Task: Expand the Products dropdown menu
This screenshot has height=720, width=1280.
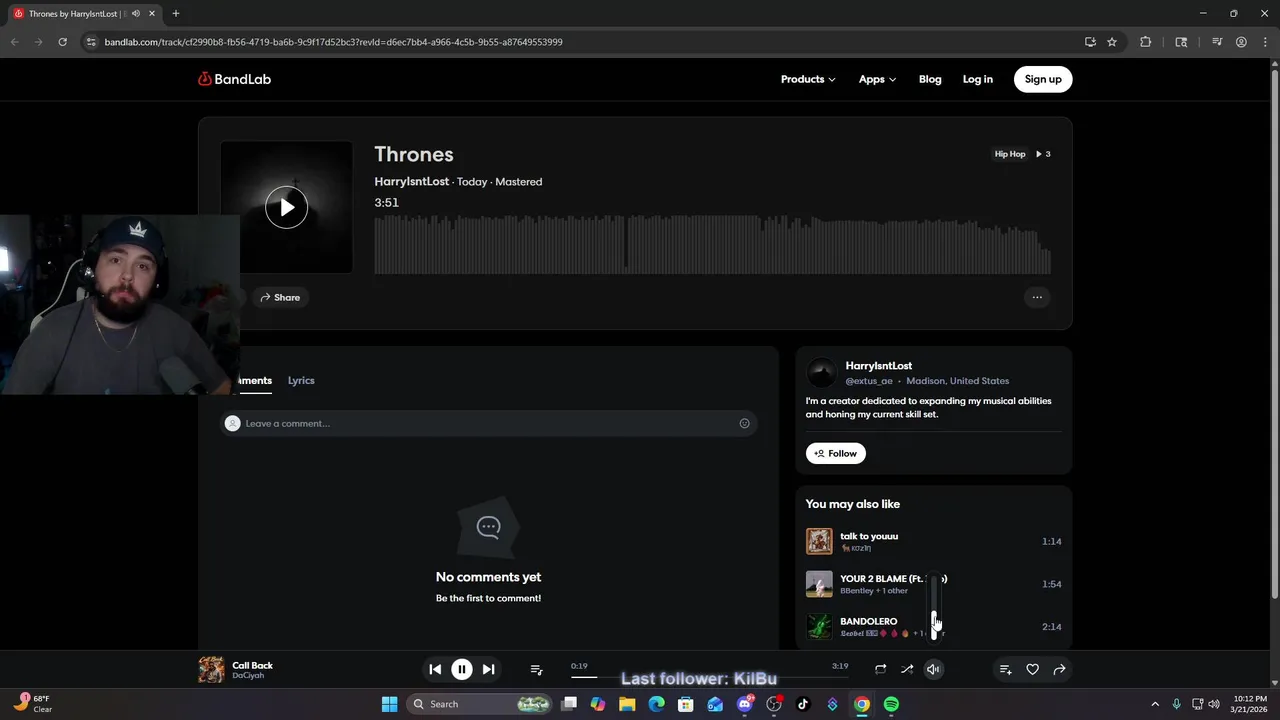Action: click(807, 79)
